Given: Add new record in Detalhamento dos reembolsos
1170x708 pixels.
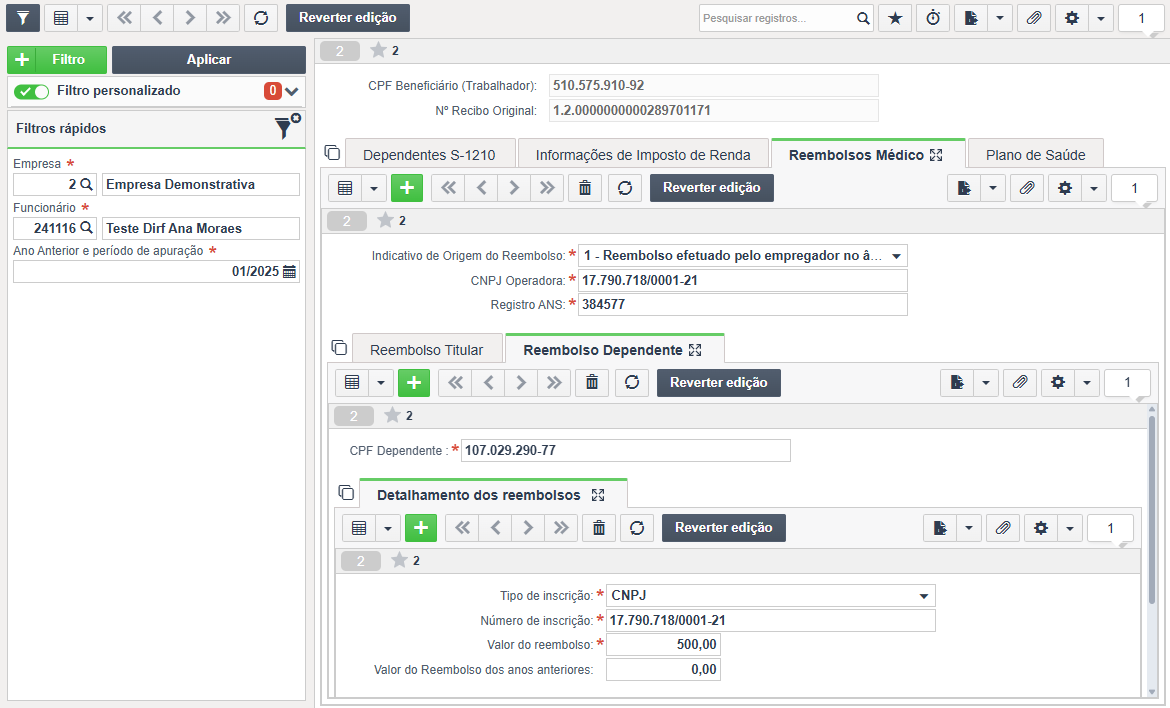Looking at the screenshot, I should 421,527.
